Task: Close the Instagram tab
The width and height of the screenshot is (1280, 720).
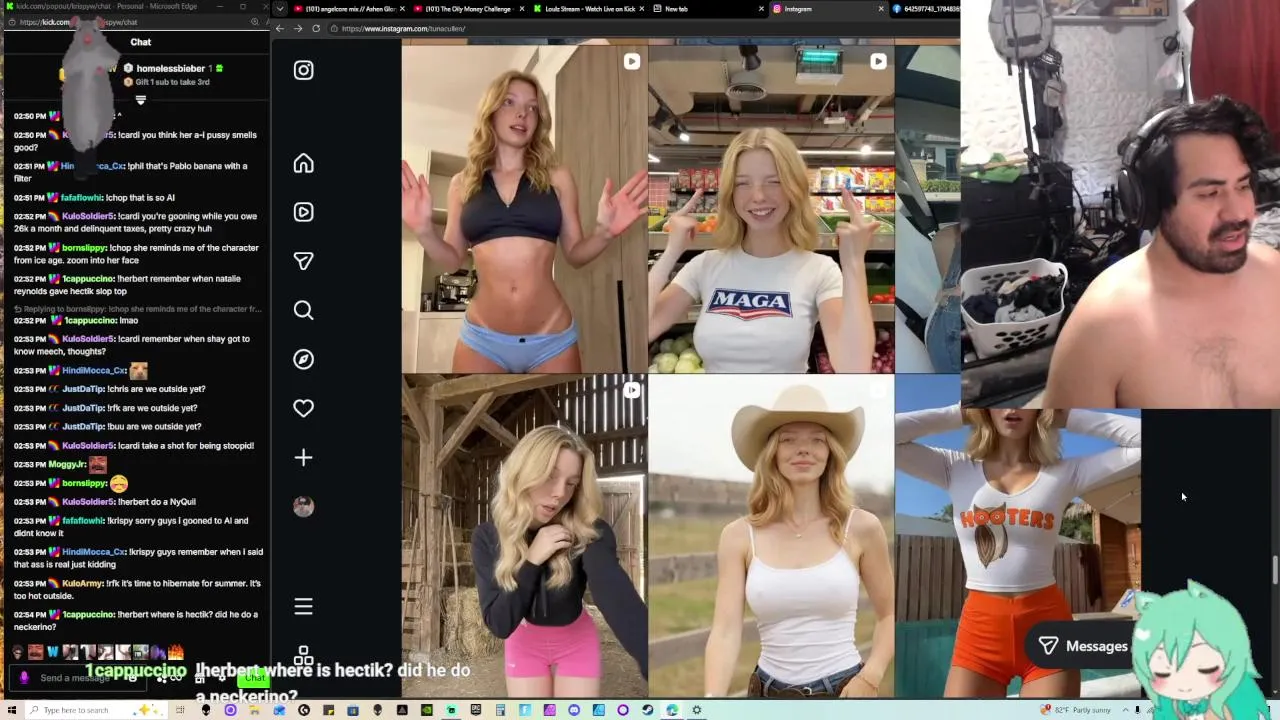Action: [881, 9]
